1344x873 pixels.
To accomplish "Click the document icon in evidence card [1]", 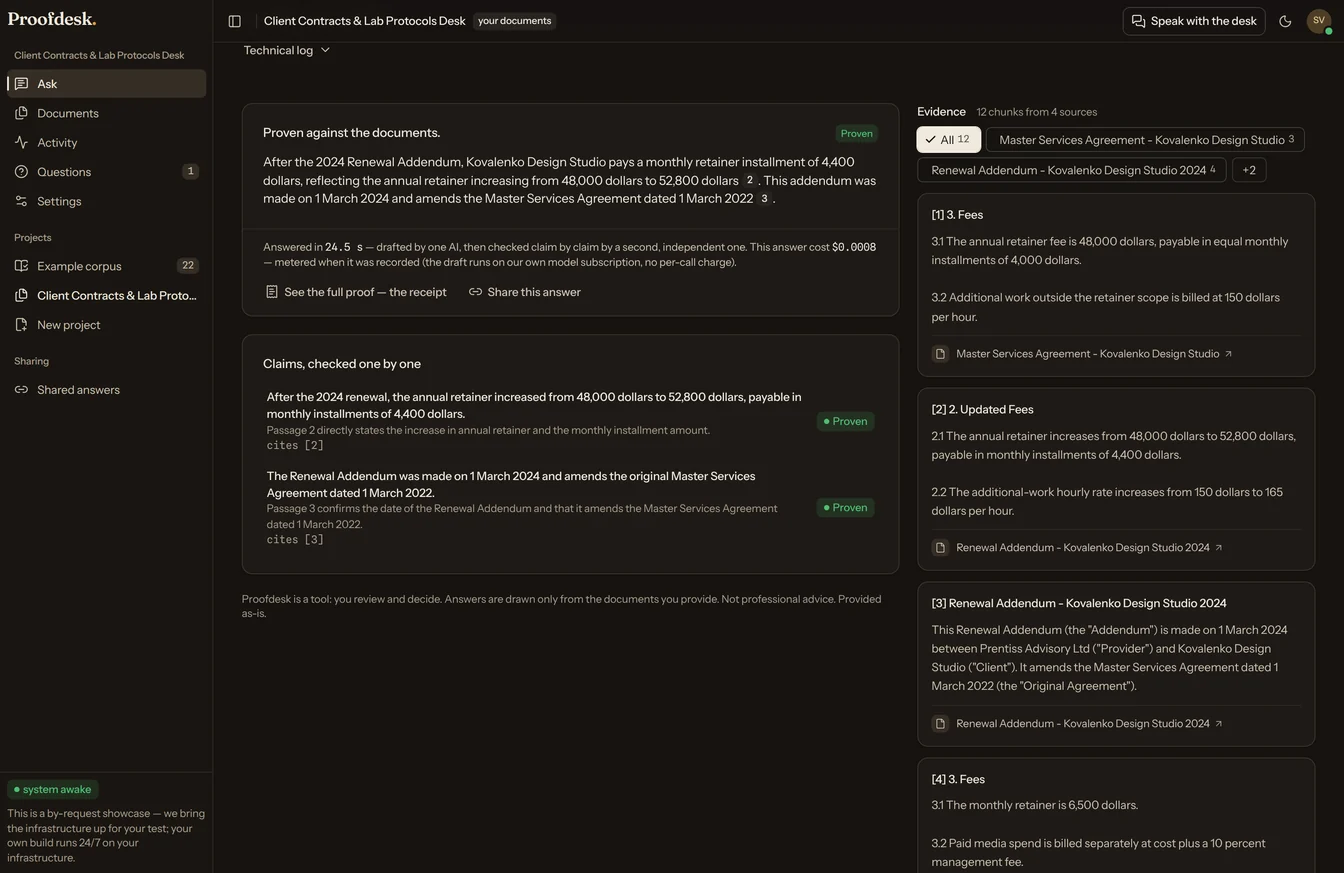I will tap(940, 354).
